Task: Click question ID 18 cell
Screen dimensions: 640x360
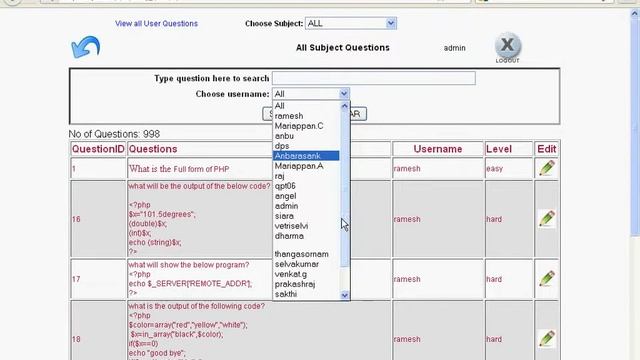Action: 98,339
